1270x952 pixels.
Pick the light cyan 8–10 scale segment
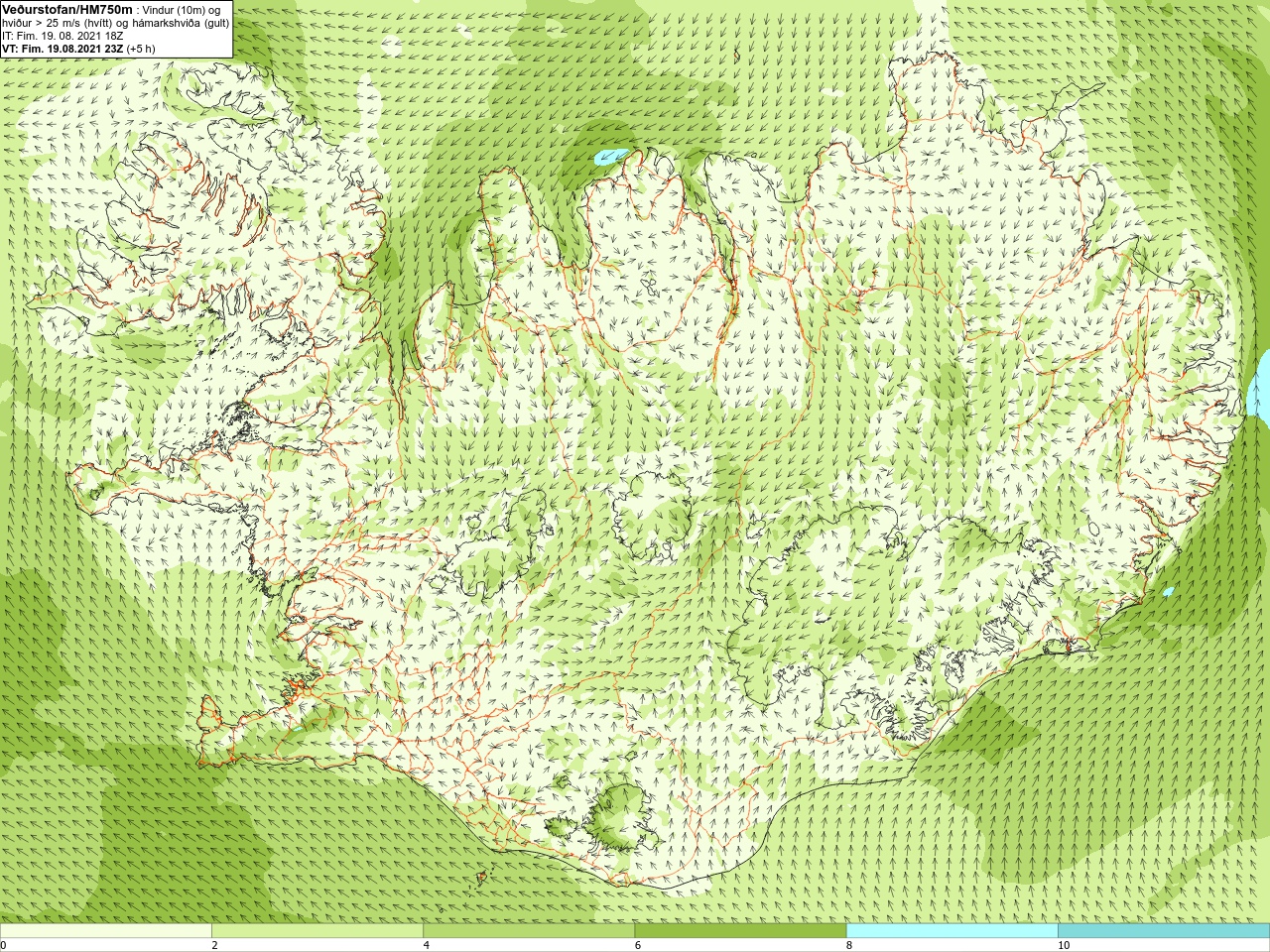952,931
